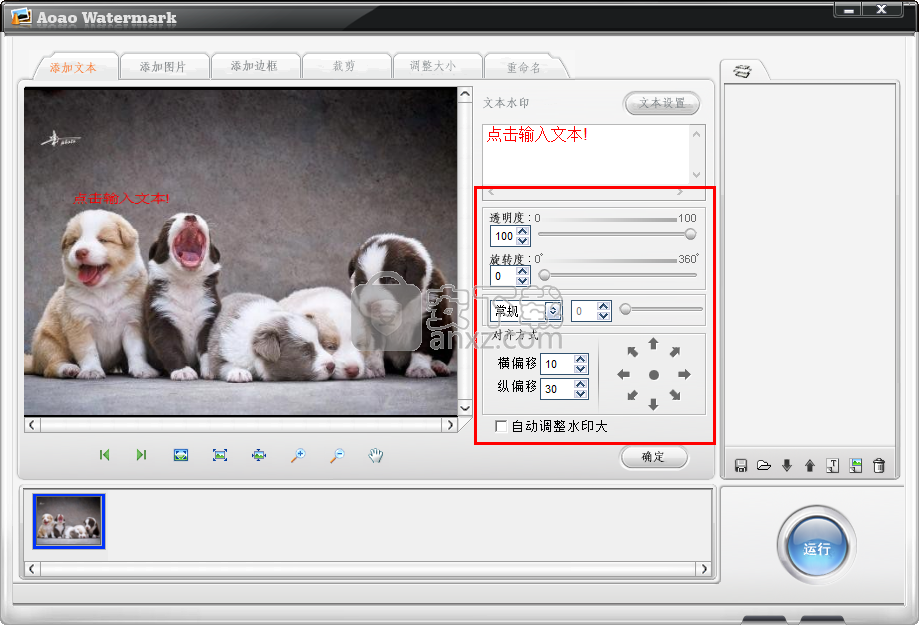Increase the 旋转度 value with the up arrow
Image resolution: width=919 pixels, height=625 pixels.
click(523, 271)
